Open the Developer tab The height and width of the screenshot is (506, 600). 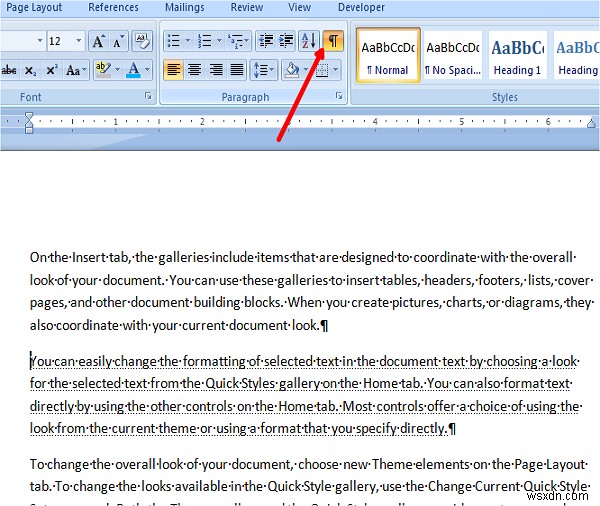tap(361, 7)
